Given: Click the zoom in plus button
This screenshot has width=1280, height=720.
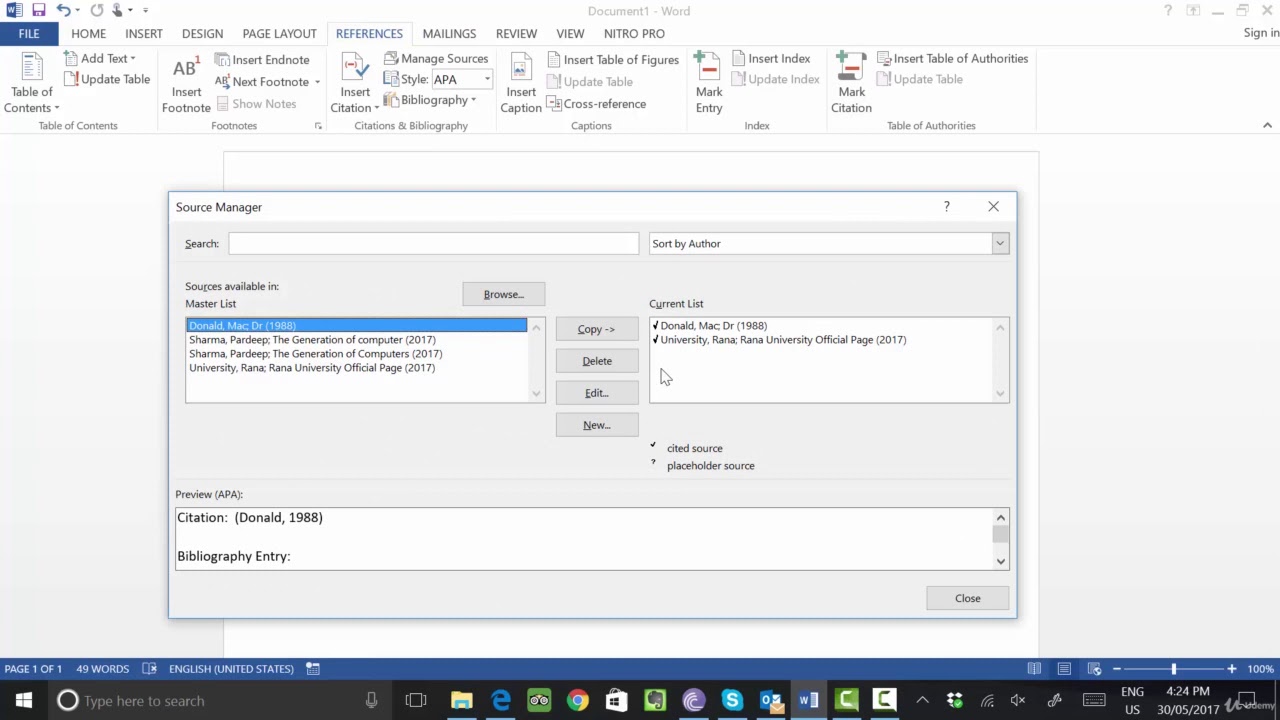Looking at the screenshot, I should click(x=1232, y=669).
